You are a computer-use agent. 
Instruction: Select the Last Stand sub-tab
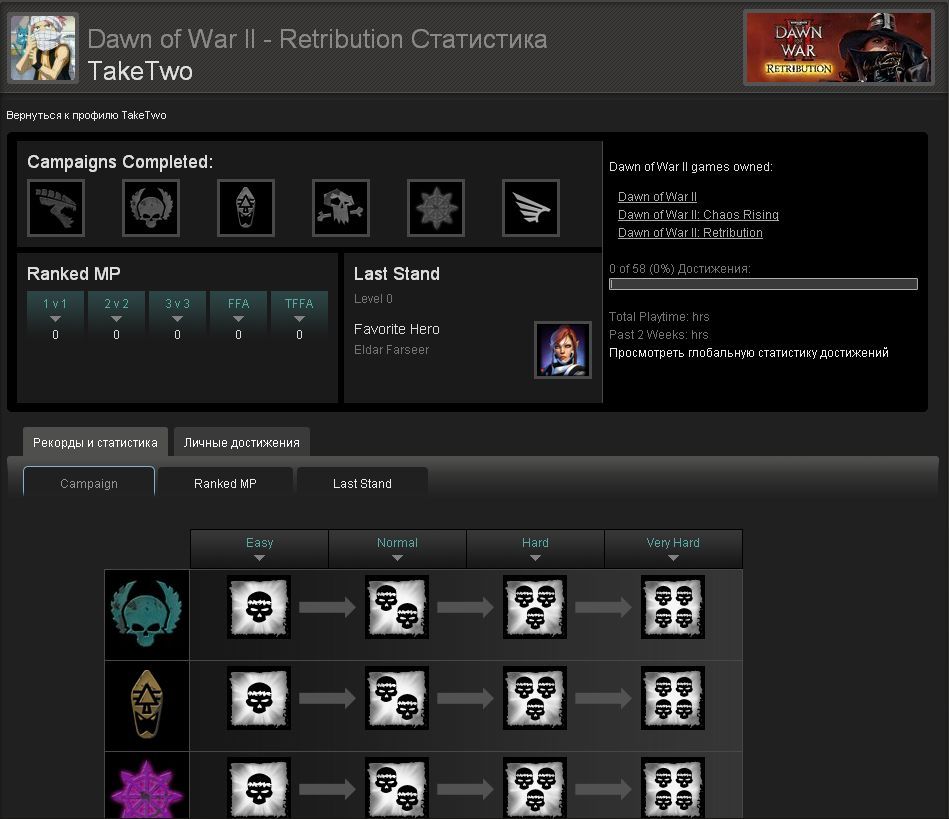coord(362,483)
